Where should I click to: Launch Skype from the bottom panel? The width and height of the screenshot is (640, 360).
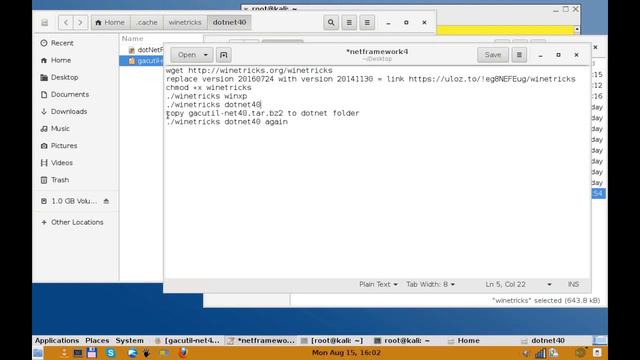click(111, 353)
